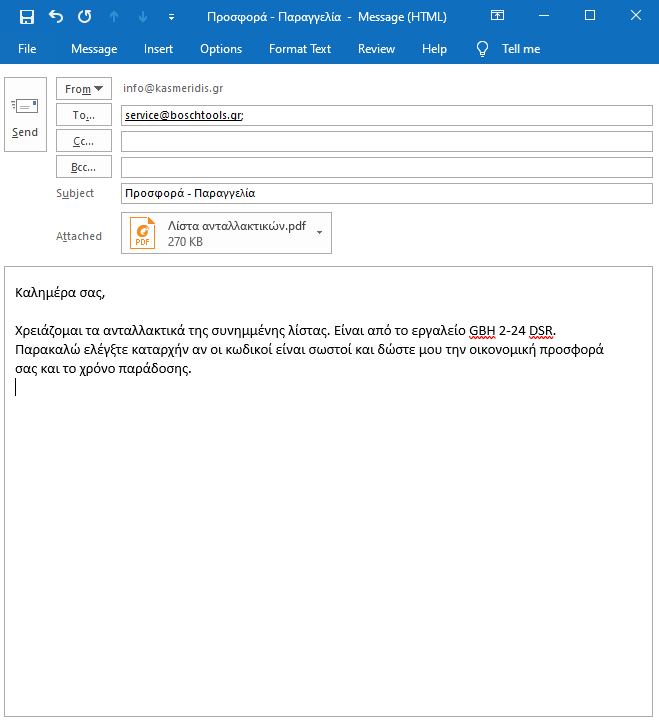The width and height of the screenshot is (659, 720).
Task: Click the PDF attachment icon
Action: (142, 233)
